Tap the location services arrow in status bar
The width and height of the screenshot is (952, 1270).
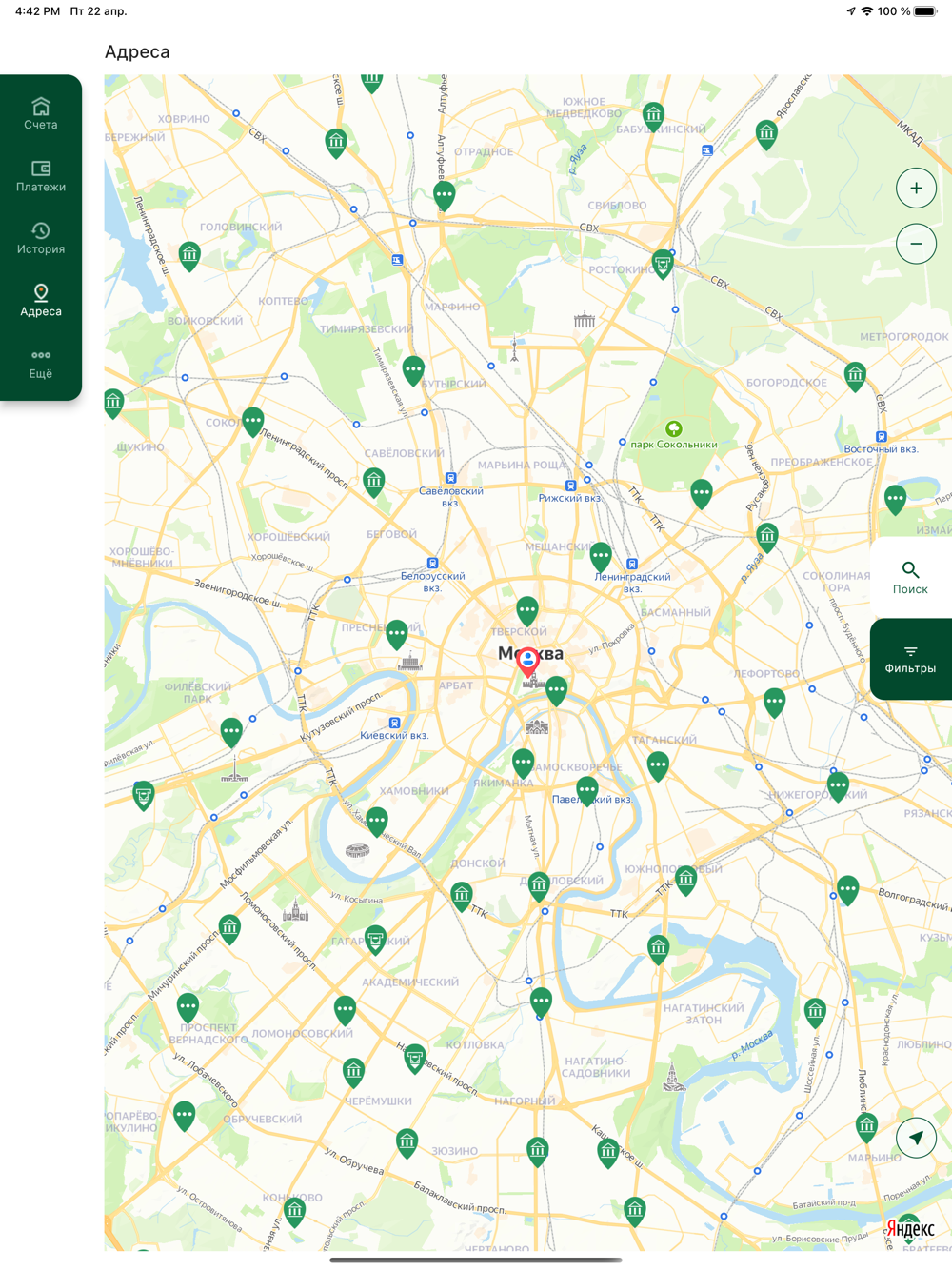(x=850, y=11)
